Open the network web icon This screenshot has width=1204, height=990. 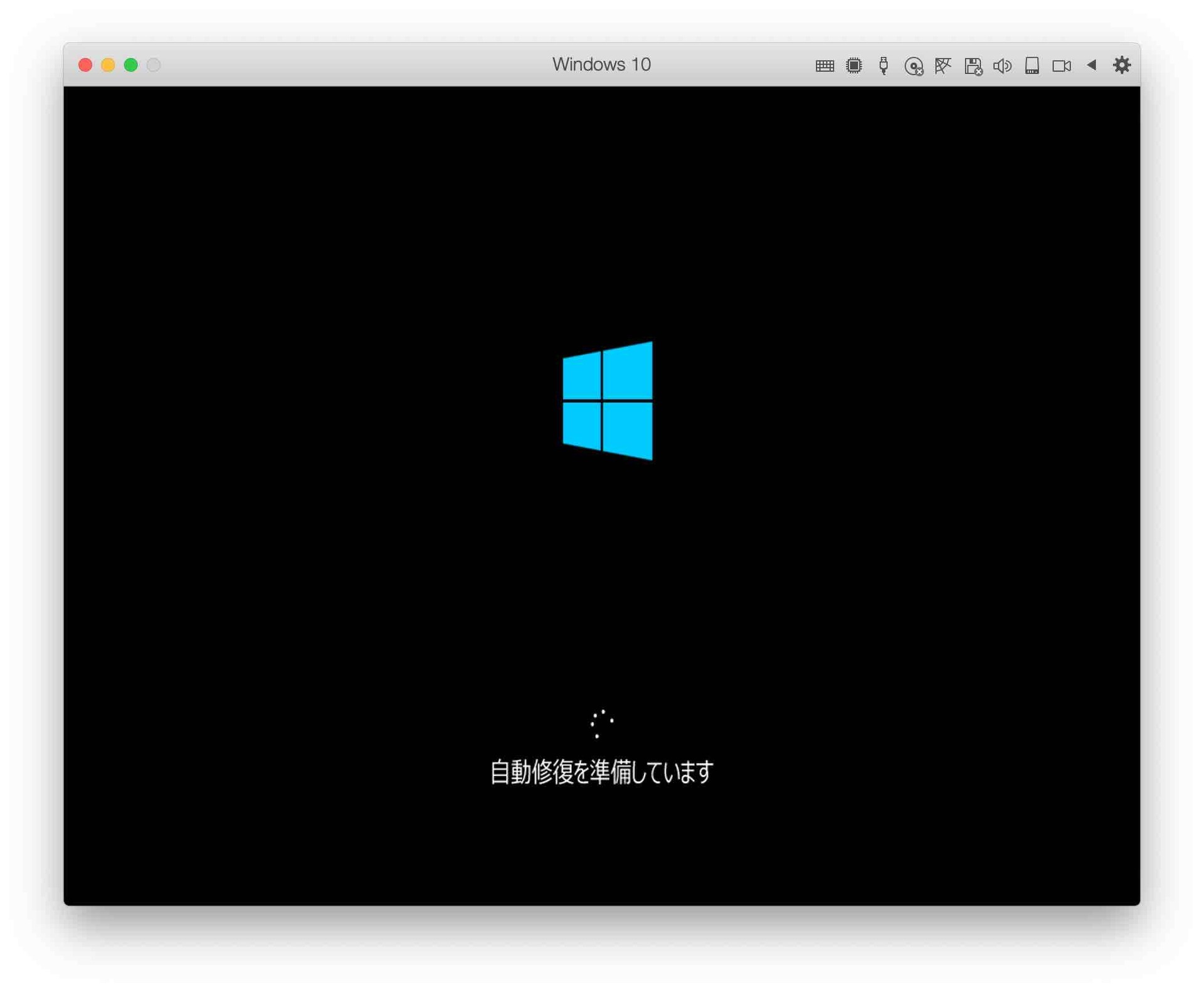coord(943,65)
